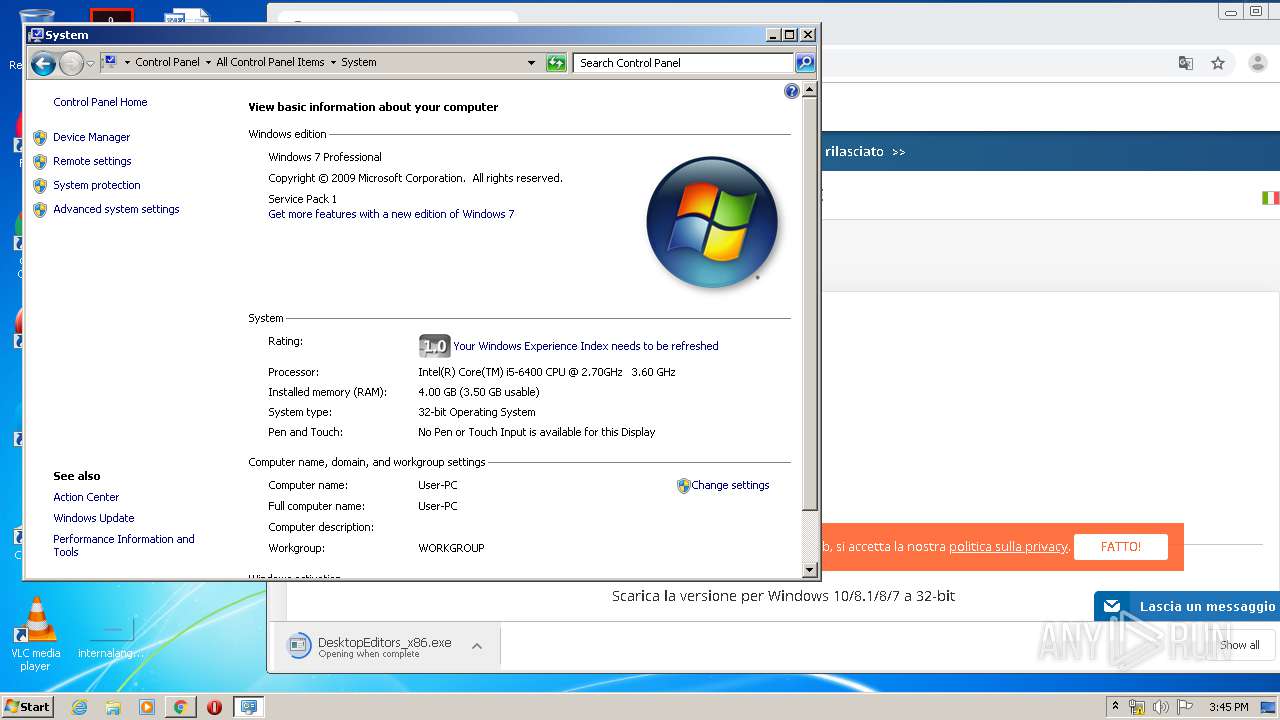
Task: Open System protection from the sidebar
Action: pyautogui.click(x=97, y=185)
